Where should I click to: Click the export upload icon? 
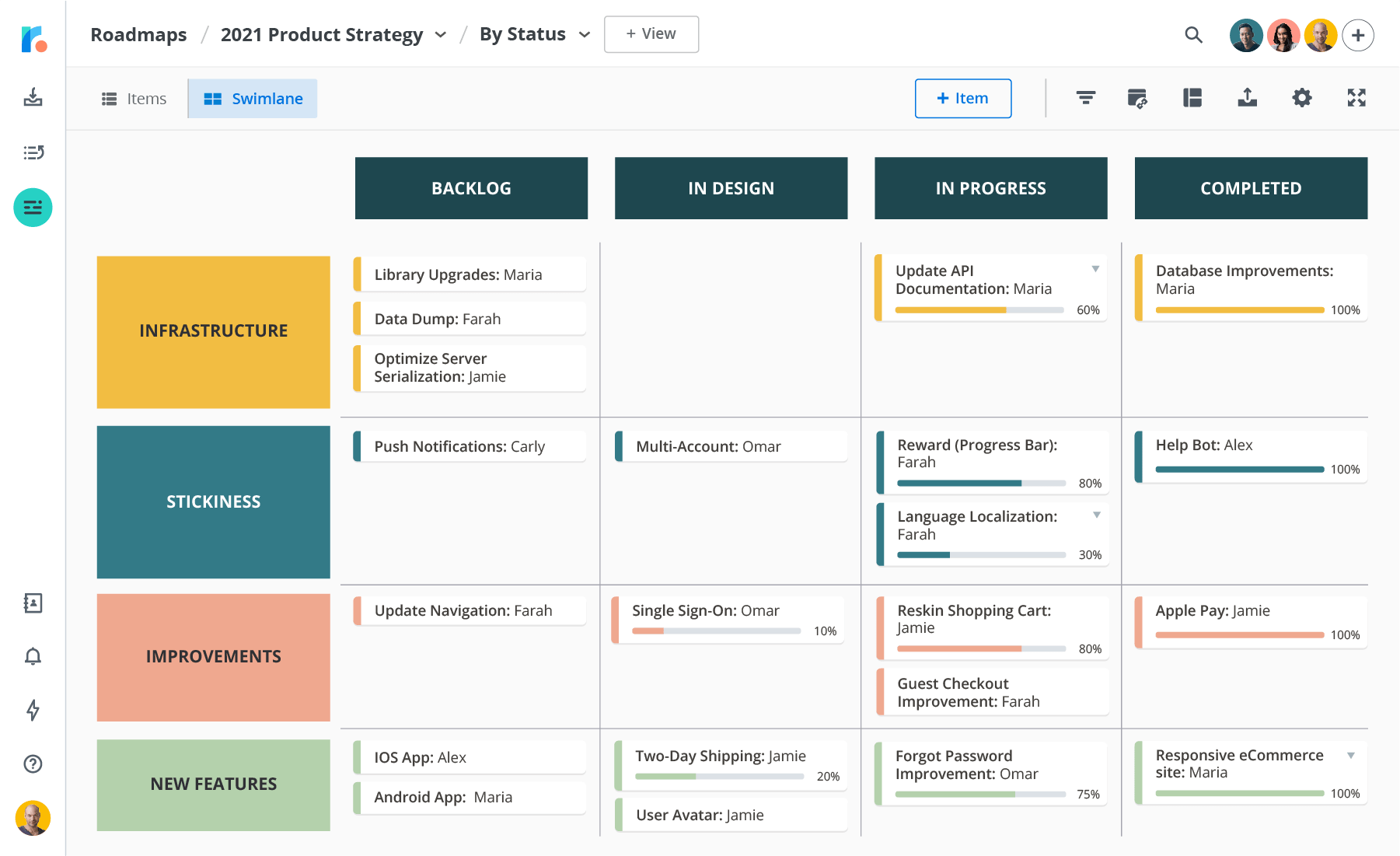click(1247, 97)
